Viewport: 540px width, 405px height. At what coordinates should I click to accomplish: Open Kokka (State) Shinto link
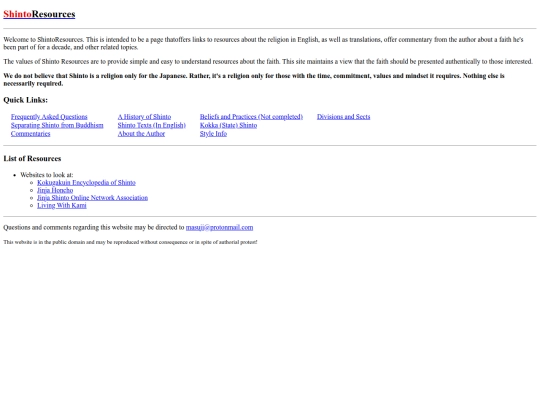(x=228, y=125)
